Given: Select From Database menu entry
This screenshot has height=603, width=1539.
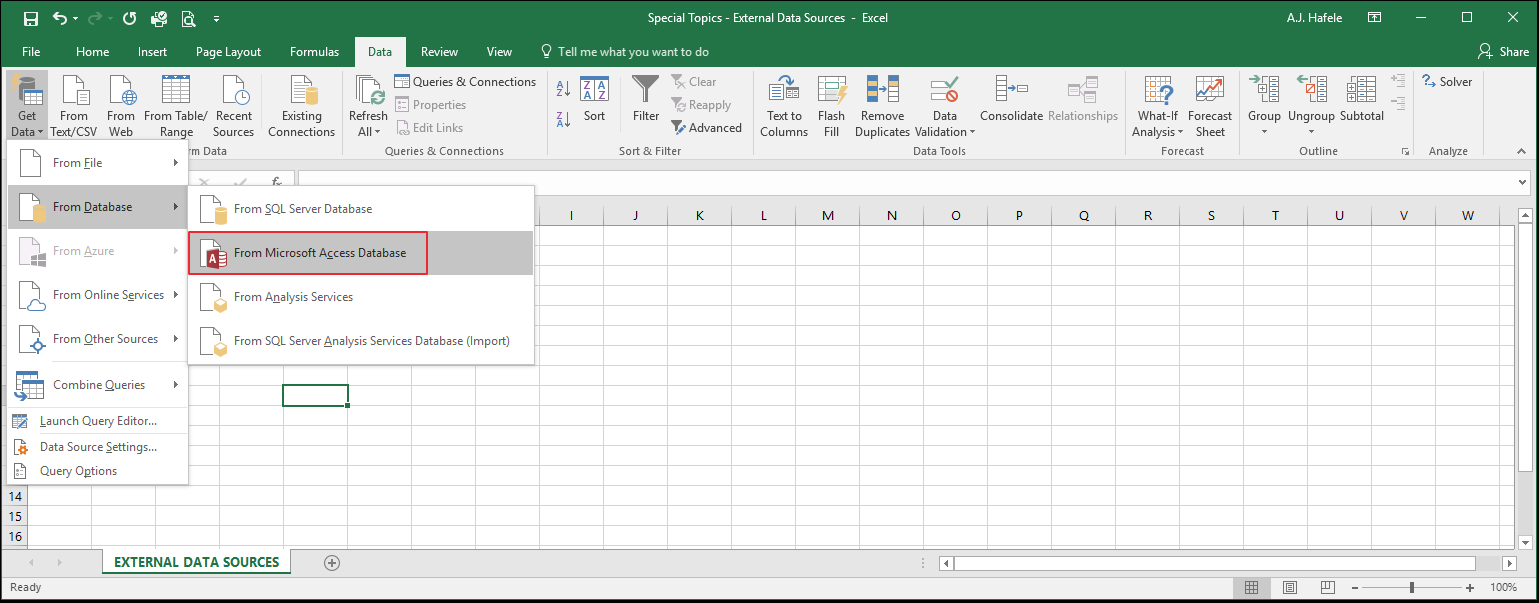Looking at the screenshot, I should click(98, 207).
